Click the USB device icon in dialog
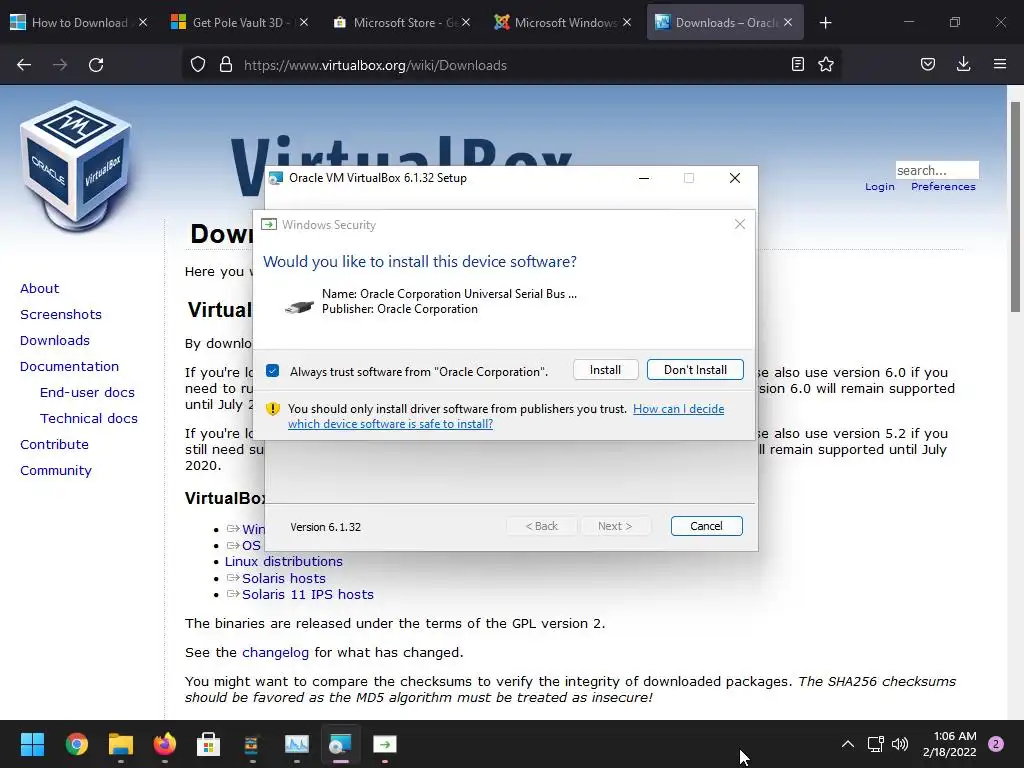The height and width of the screenshot is (768, 1024). coord(299,306)
